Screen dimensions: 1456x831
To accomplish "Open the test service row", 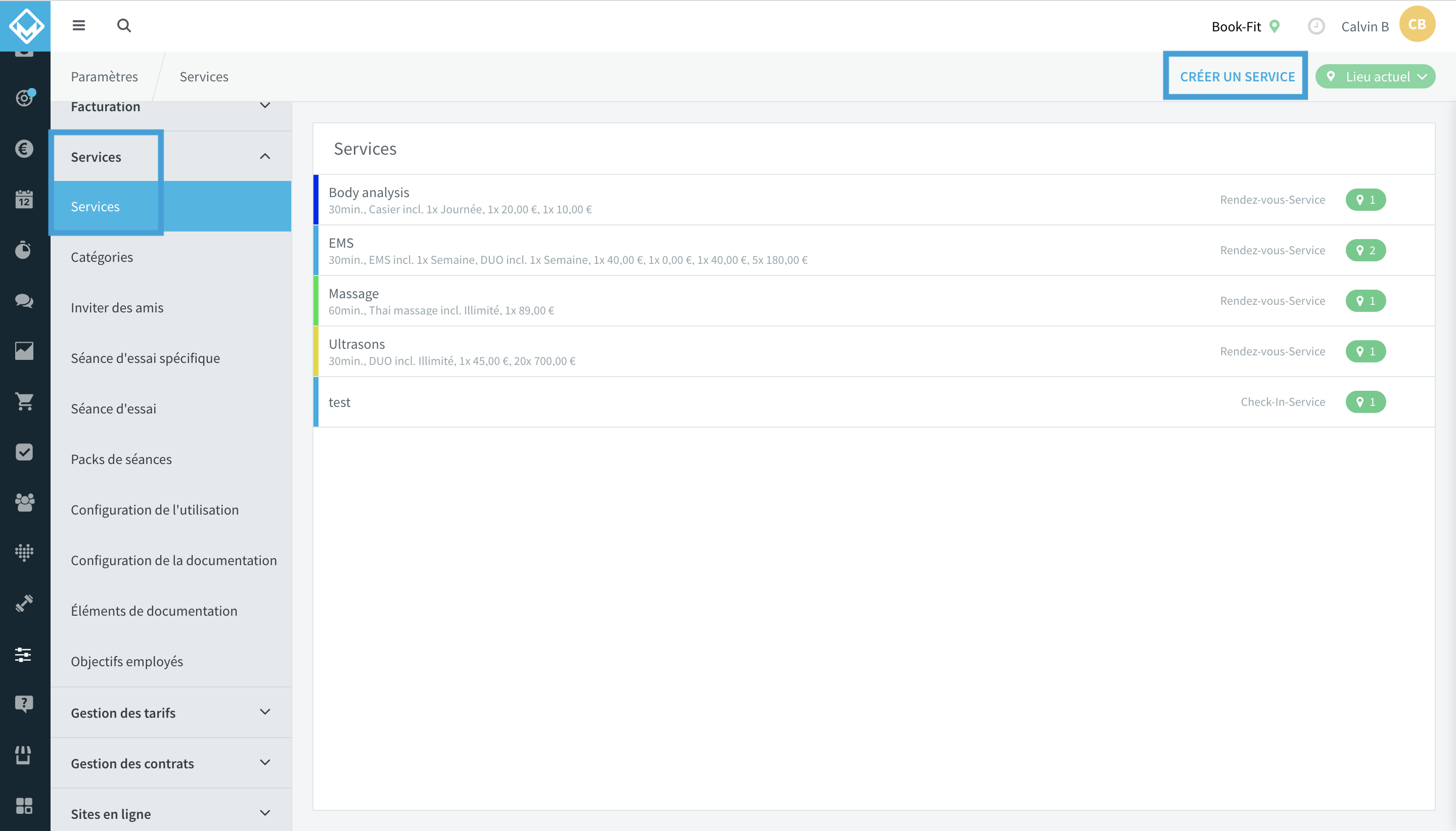I will point(874,402).
